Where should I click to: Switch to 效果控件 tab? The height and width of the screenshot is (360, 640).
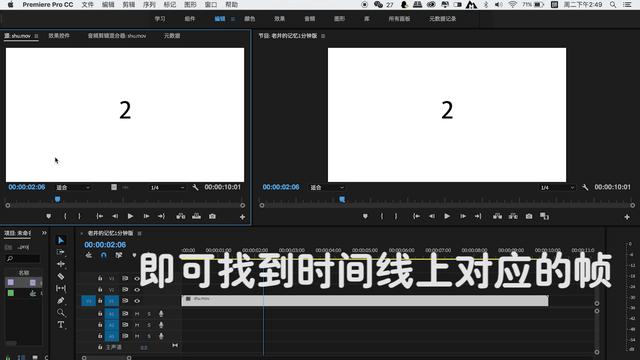59,36
